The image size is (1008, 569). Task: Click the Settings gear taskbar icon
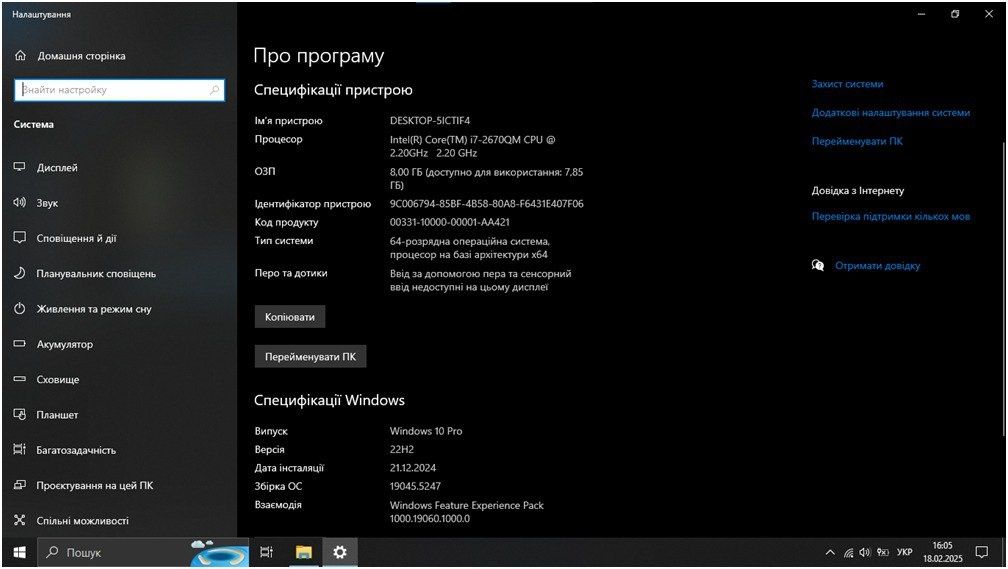pos(340,552)
